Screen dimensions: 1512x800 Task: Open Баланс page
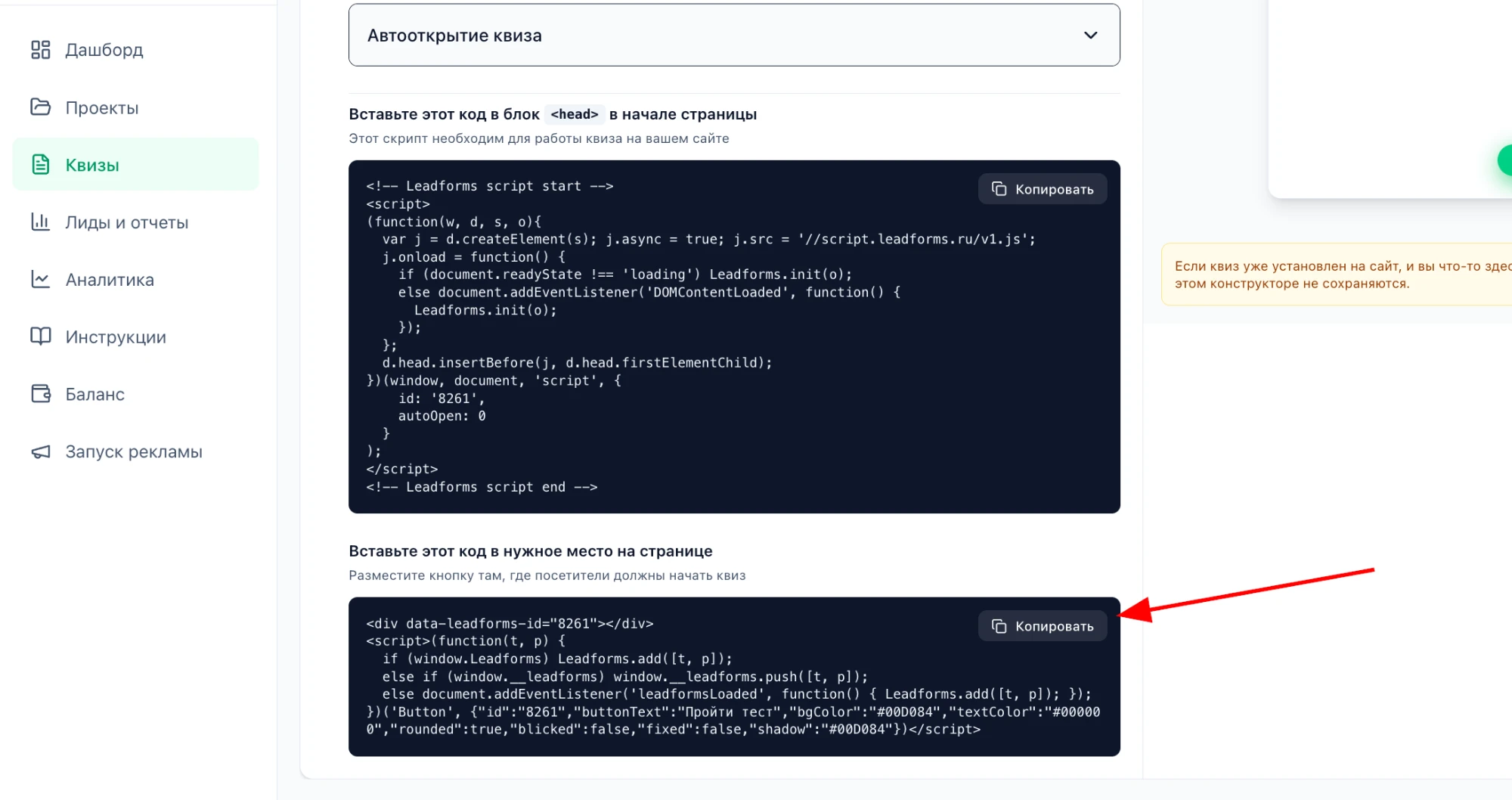click(136, 394)
